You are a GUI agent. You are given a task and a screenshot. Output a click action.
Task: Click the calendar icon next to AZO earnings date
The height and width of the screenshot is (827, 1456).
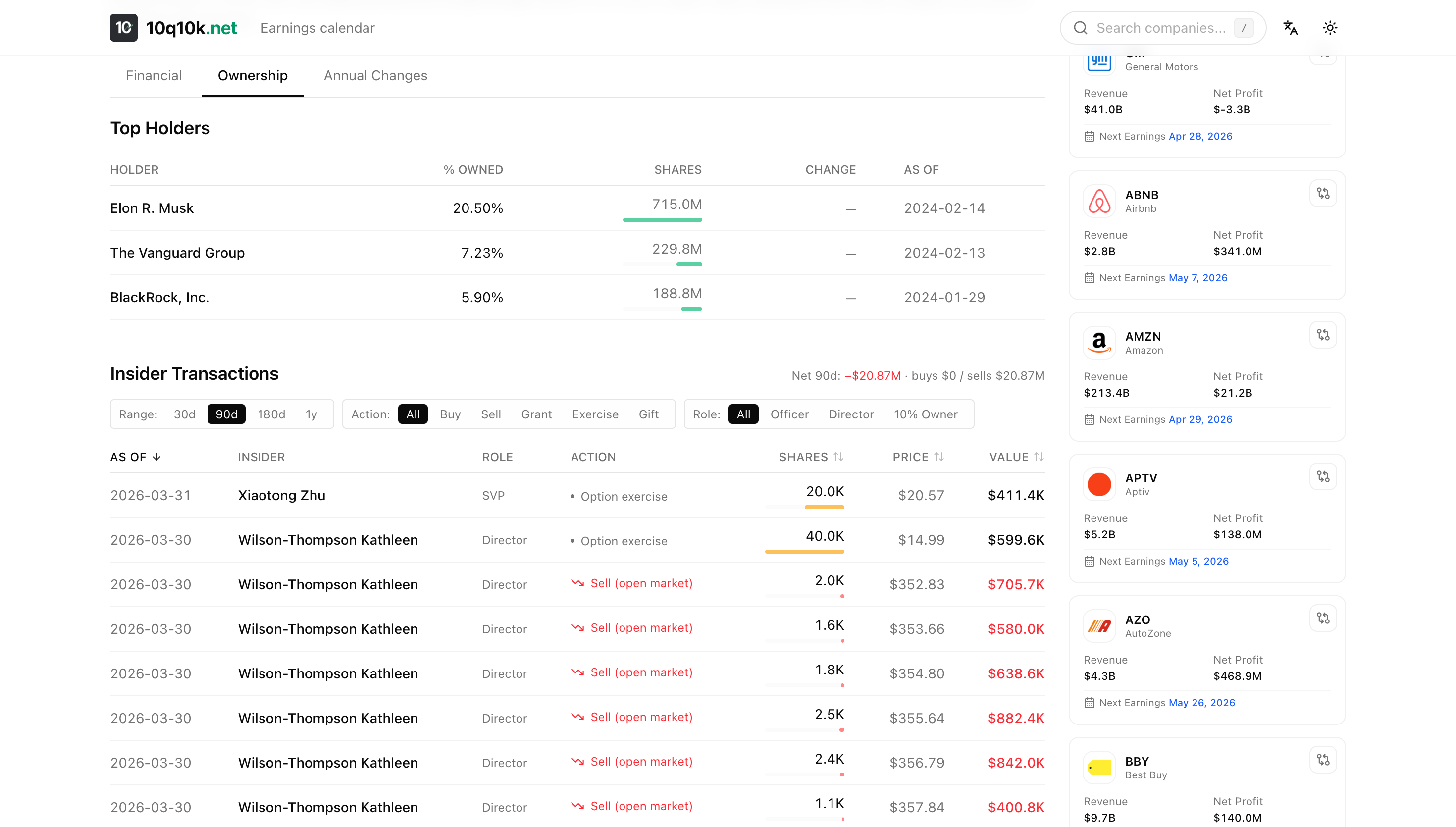(1090, 703)
